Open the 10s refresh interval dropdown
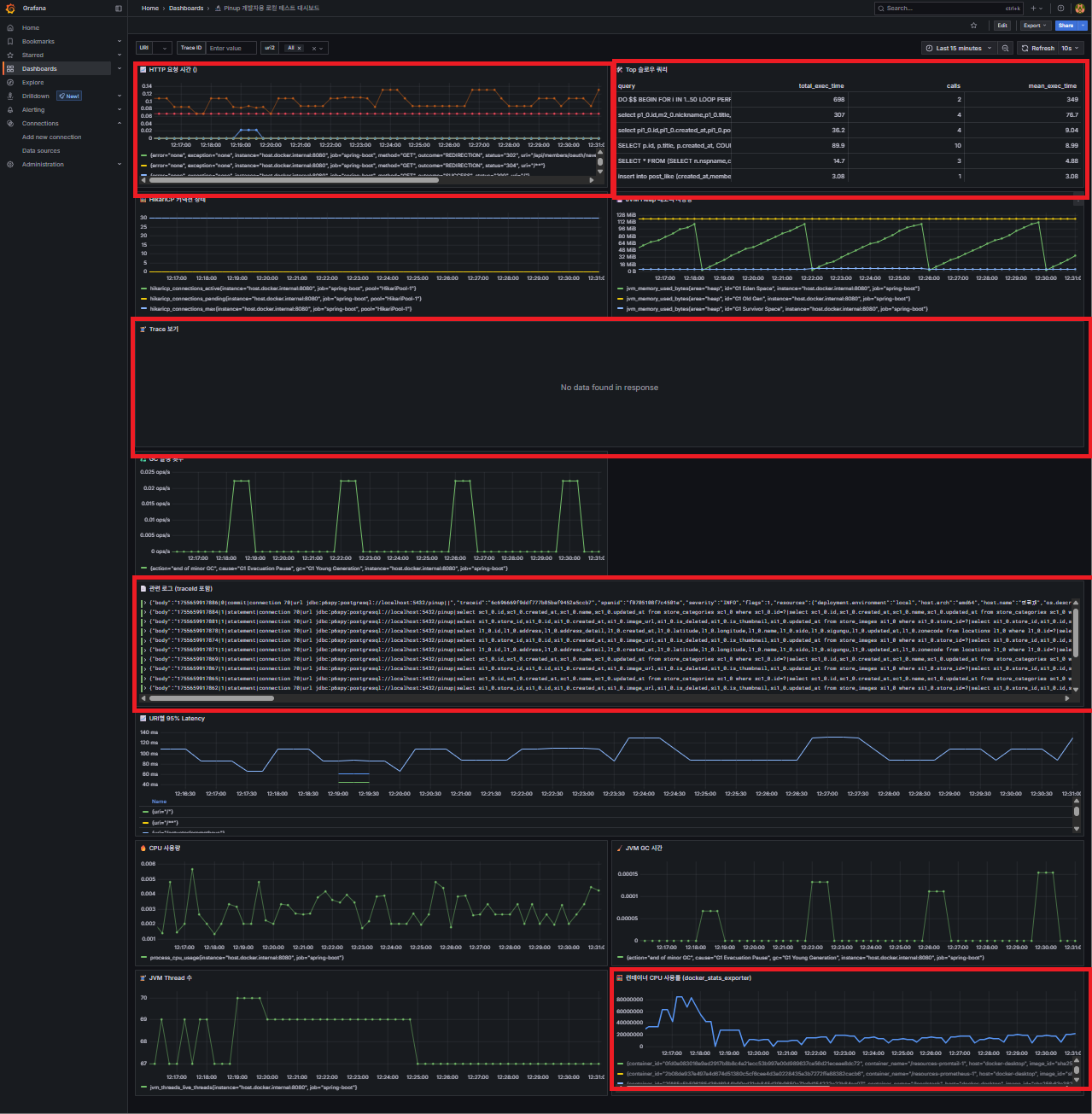This screenshot has height=1114, width=1092. pos(1072,48)
